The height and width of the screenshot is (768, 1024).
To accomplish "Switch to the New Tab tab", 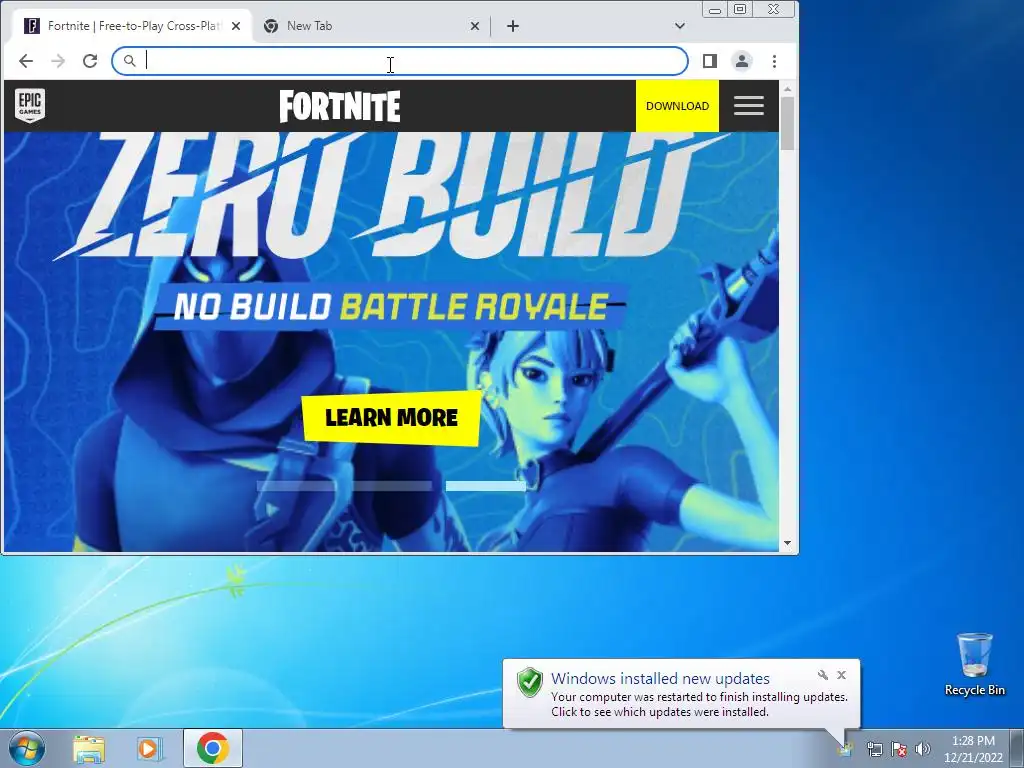I will click(372, 26).
